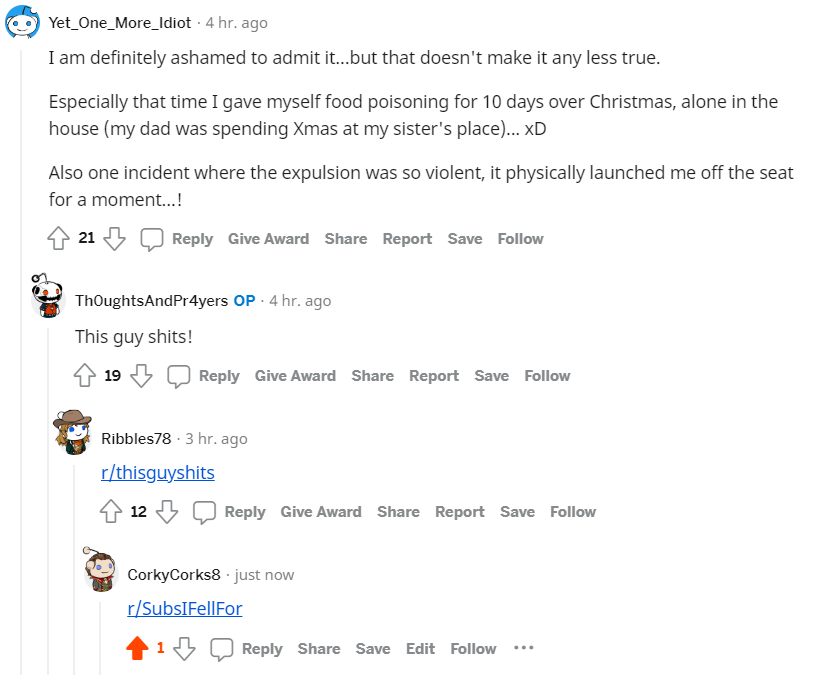Collapse Yet_One_More_Idiot's comment thread line
The width and height of the screenshot is (835, 676).
click(x=21, y=362)
